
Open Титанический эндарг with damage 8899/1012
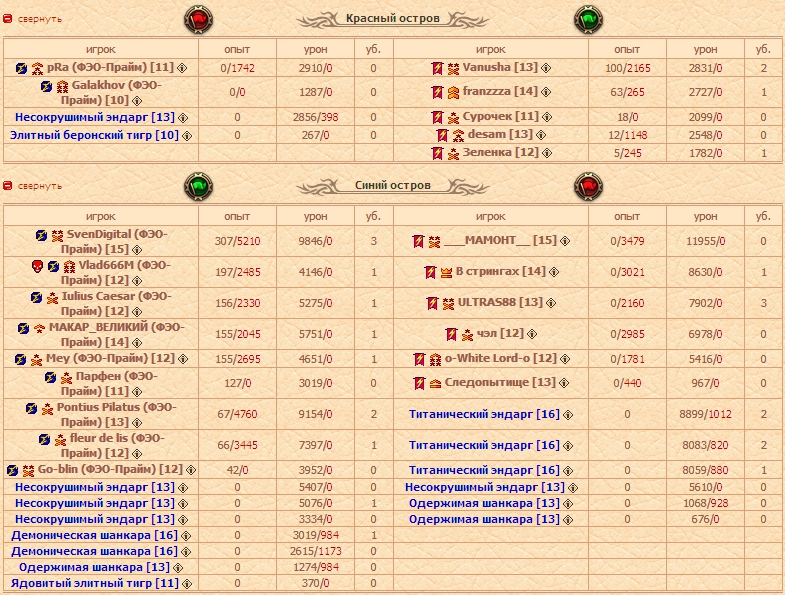point(484,414)
